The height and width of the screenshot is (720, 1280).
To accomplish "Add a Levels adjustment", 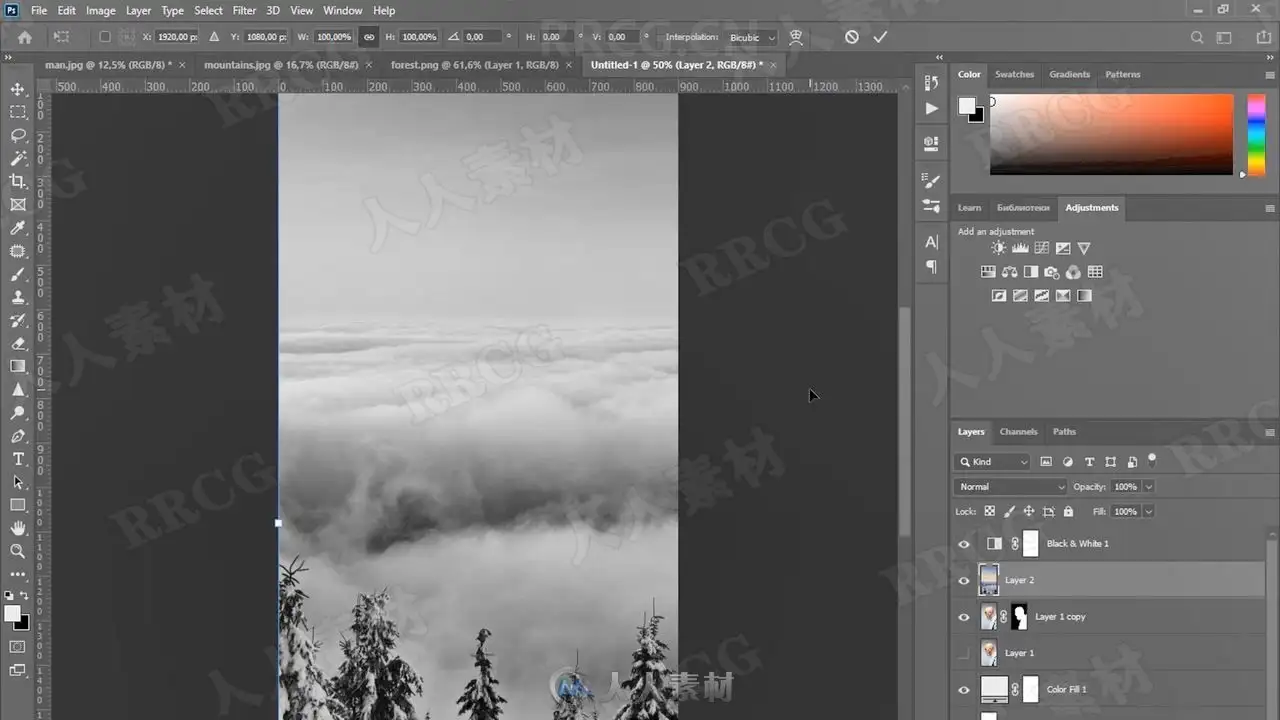I will tap(1020, 248).
